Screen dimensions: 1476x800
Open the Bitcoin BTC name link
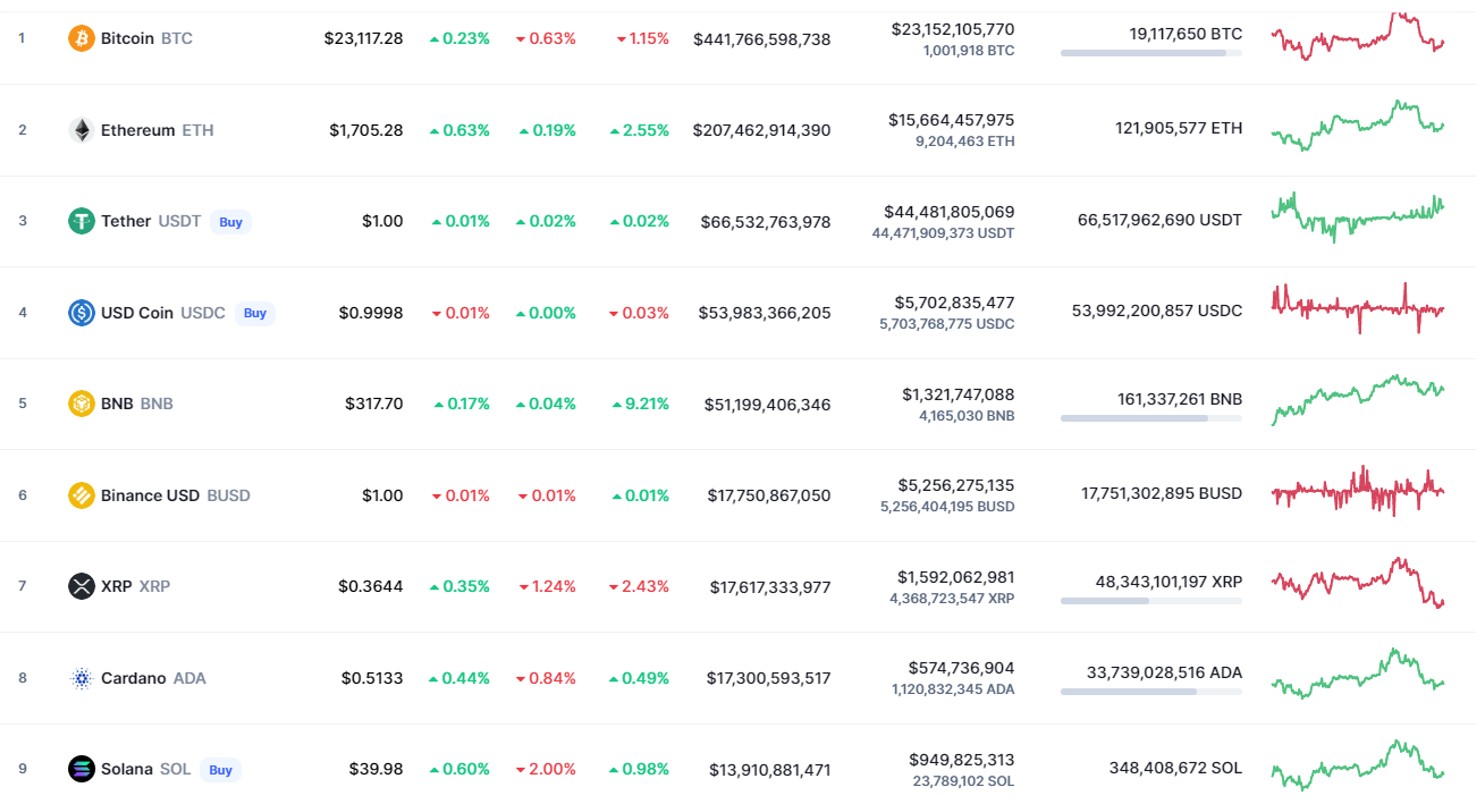[x=147, y=39]
